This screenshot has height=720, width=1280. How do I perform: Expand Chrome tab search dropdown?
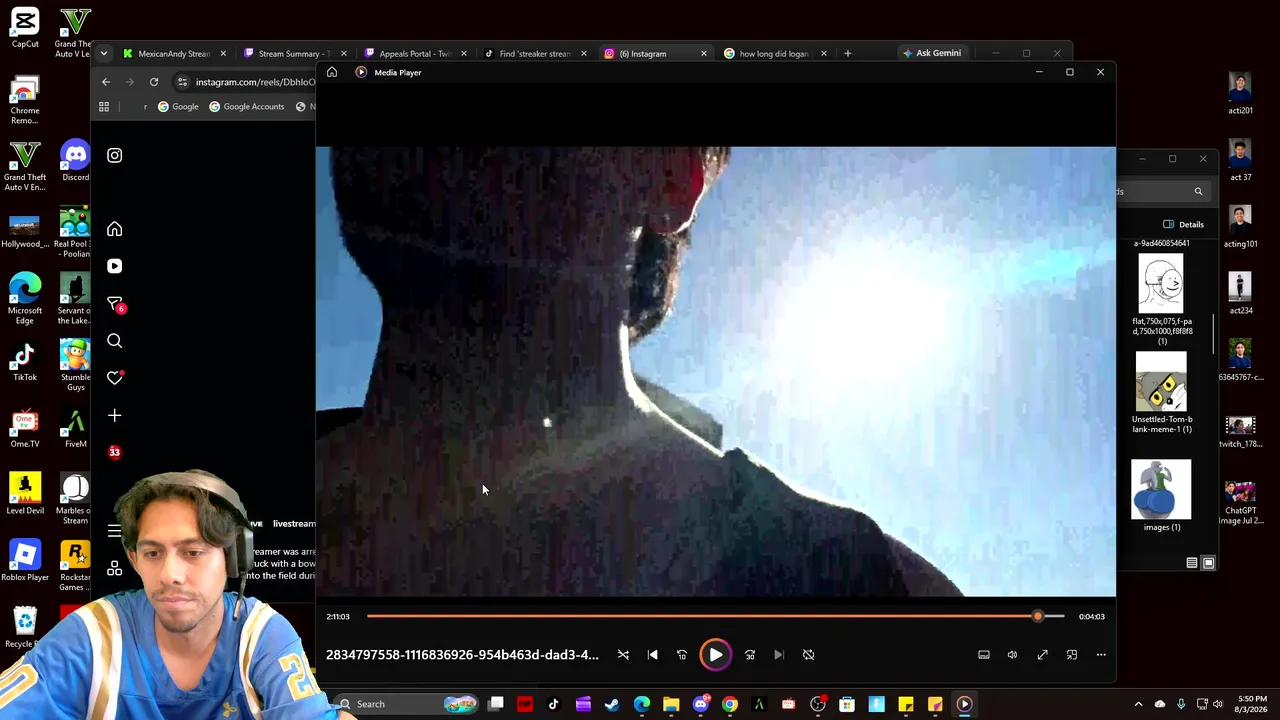click(x=104, y=53)
